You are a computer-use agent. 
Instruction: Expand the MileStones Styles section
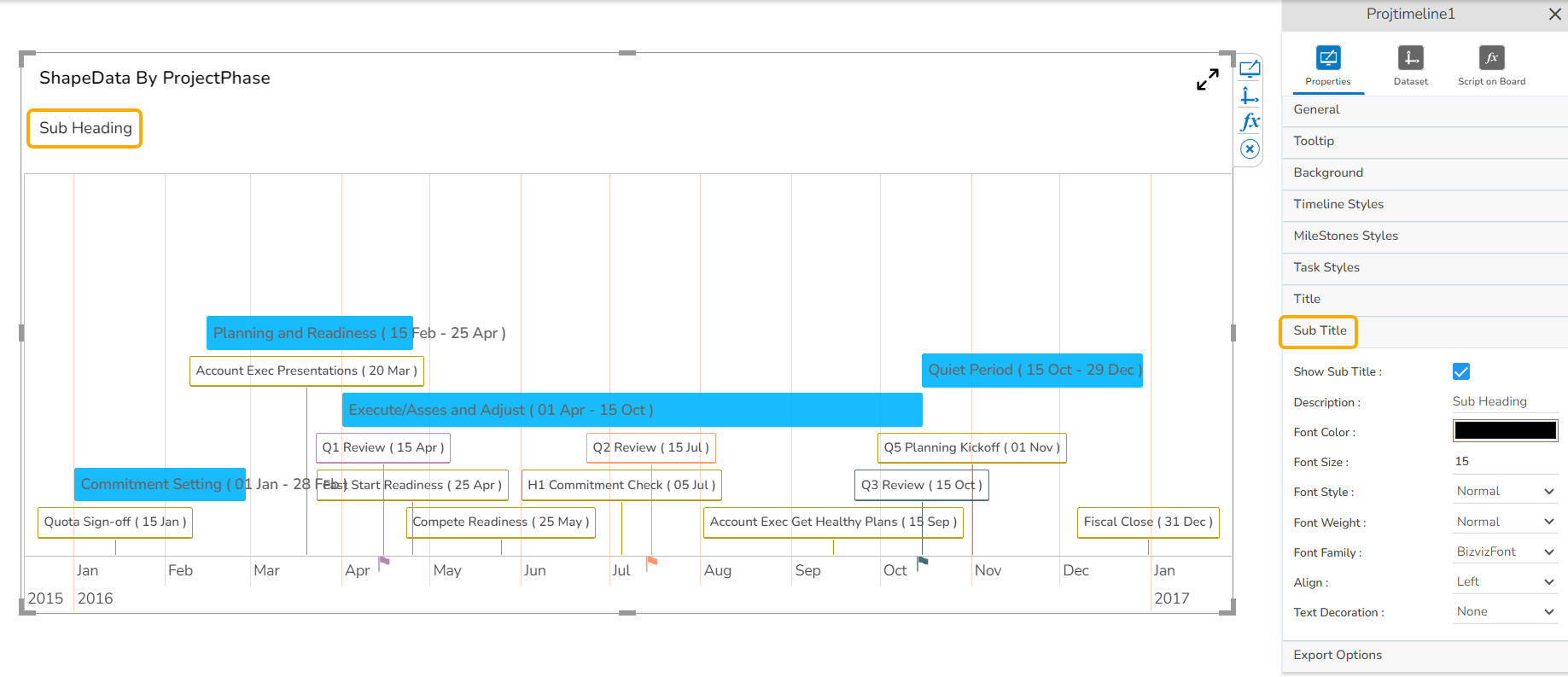[1425, 236]
